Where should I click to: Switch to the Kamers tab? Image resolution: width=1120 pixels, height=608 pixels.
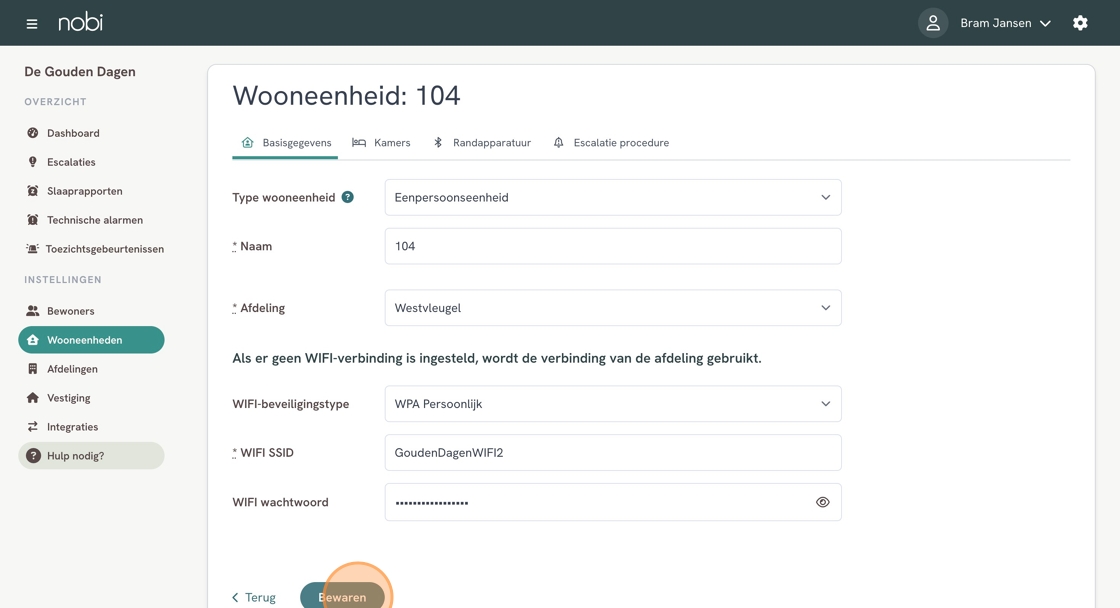382,143
